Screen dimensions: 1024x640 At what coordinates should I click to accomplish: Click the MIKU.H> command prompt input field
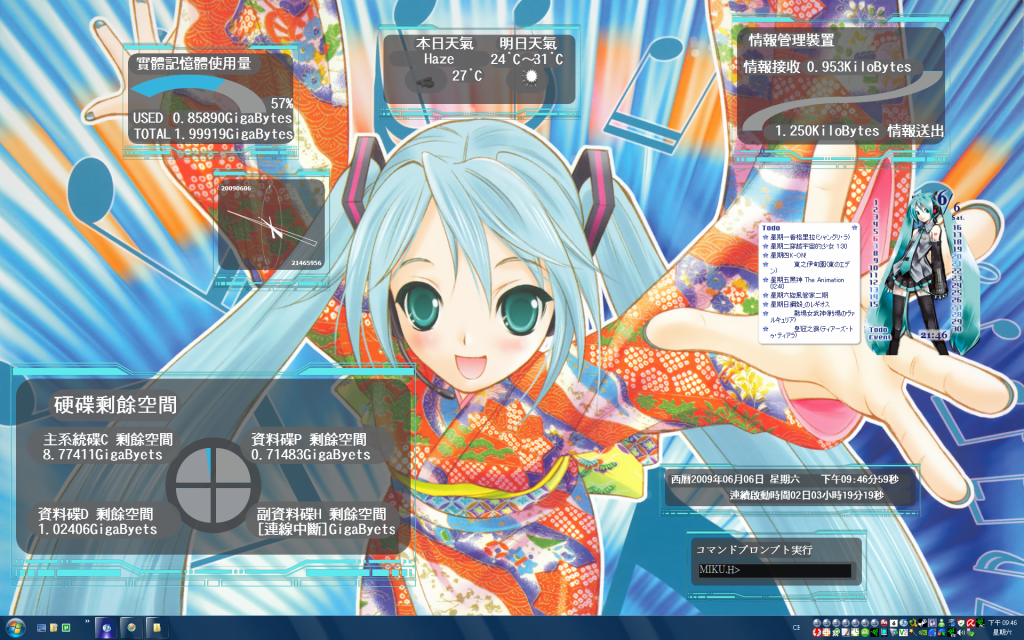tap(774, 571)
